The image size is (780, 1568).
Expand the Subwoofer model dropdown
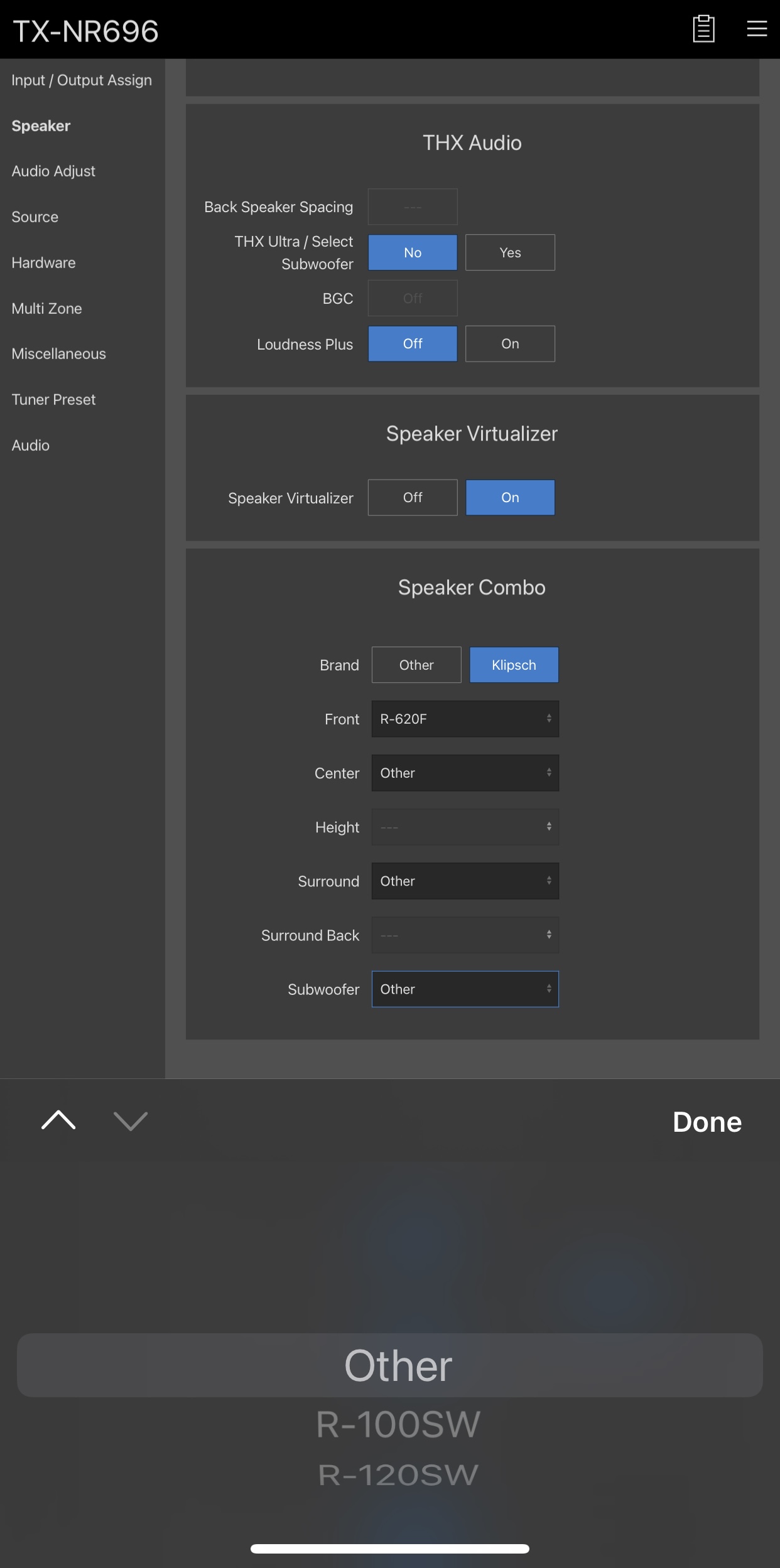click(465, 989)
